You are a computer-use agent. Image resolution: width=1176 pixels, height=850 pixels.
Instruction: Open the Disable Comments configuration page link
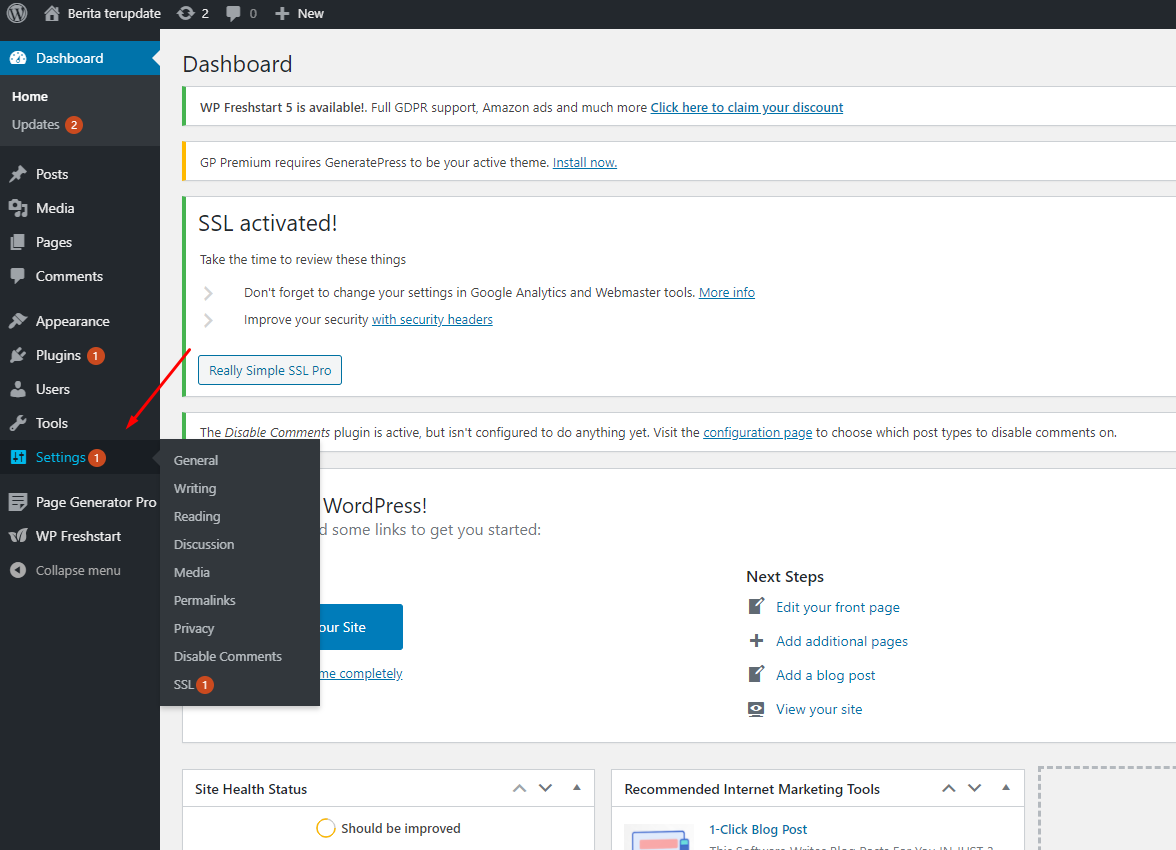pyautogui.click(x=757, y=432)
